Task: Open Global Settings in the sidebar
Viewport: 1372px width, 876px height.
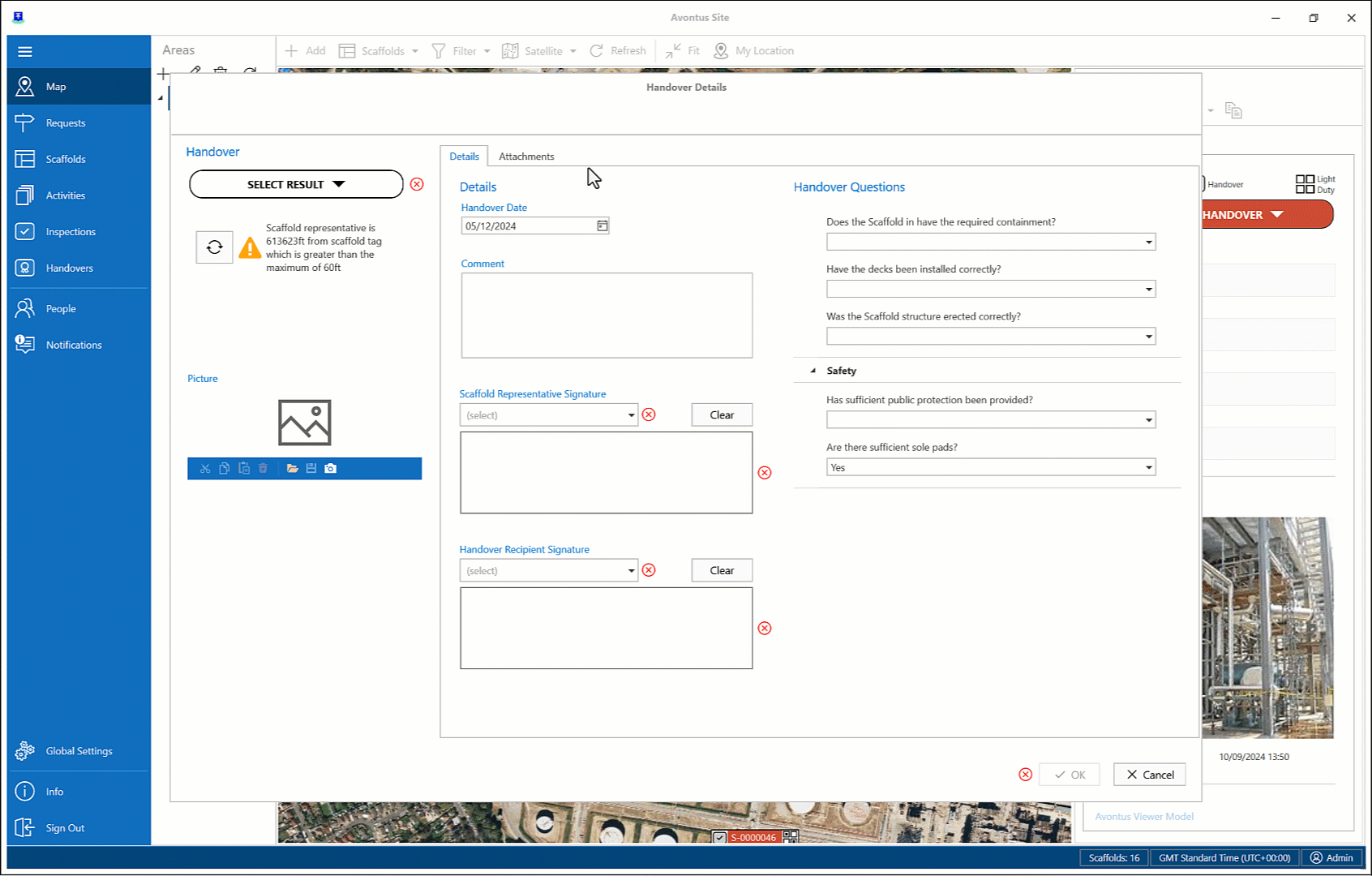Action: coord(79,751)
